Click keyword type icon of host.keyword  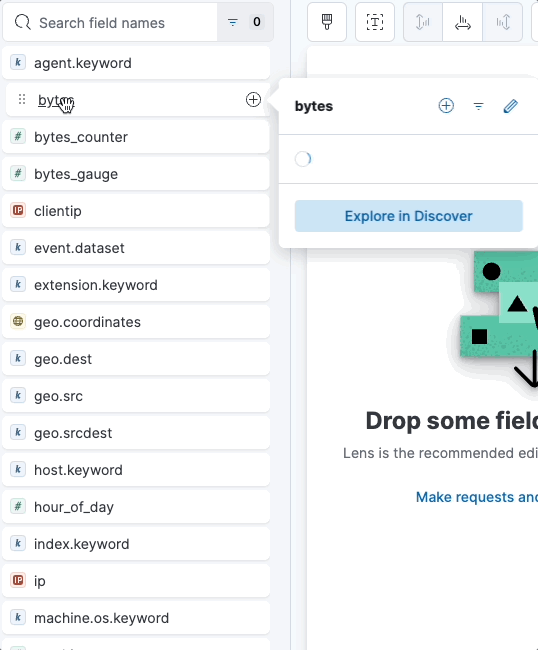(x=18, y=469)
